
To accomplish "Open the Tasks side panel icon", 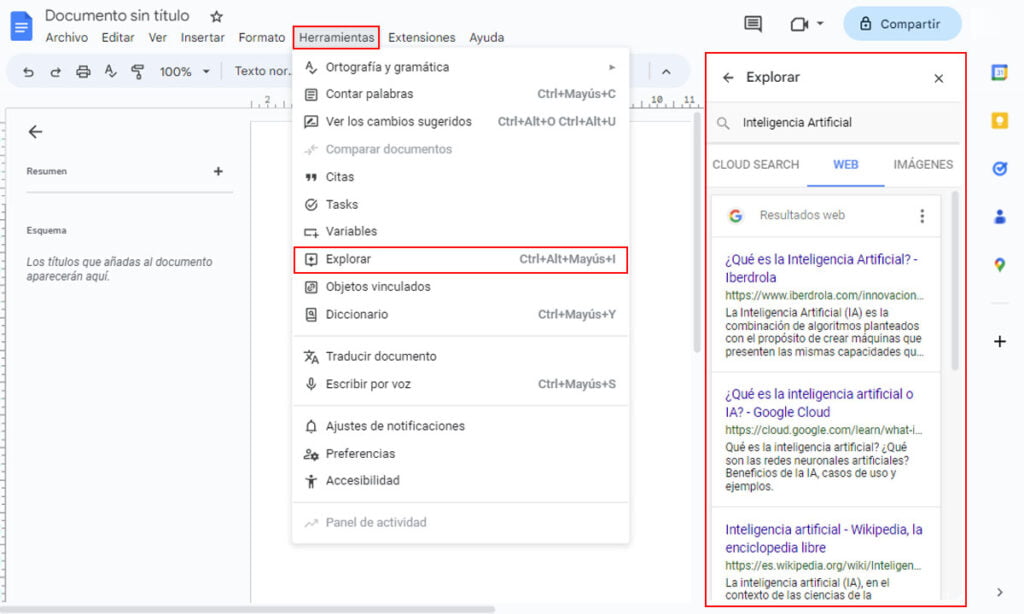I will pos(999,169).
